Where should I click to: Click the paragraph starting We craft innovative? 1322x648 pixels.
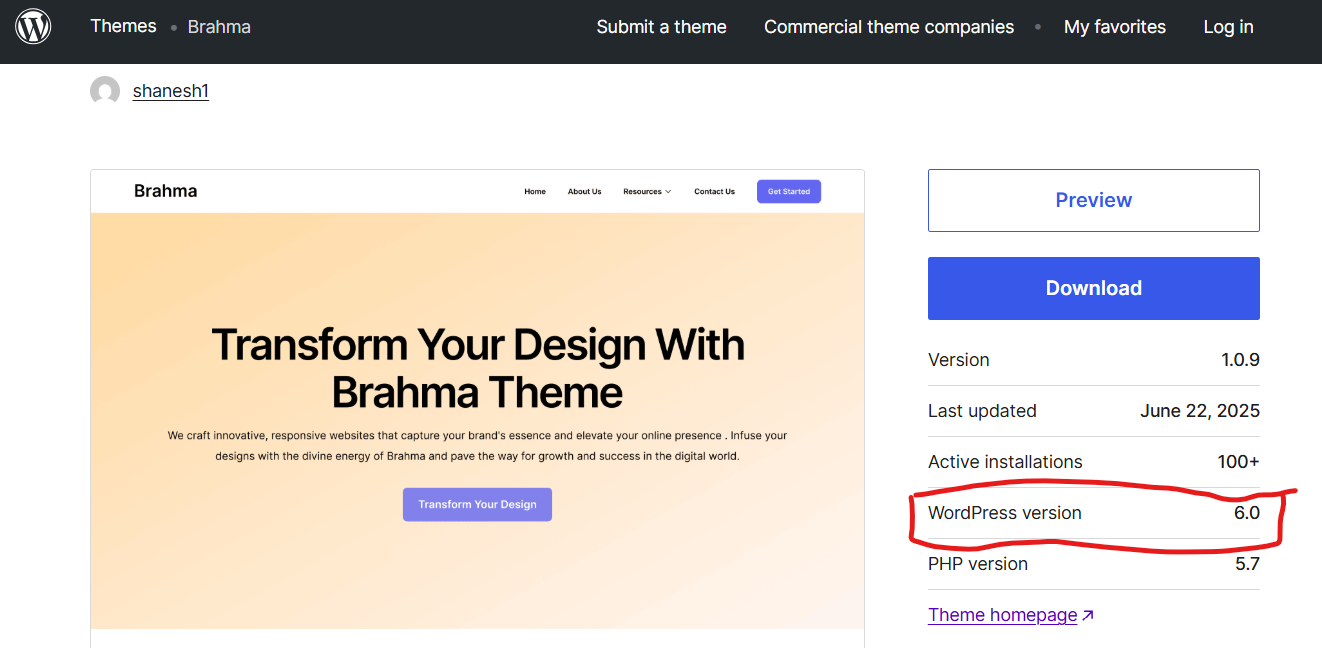pos(477,445)
